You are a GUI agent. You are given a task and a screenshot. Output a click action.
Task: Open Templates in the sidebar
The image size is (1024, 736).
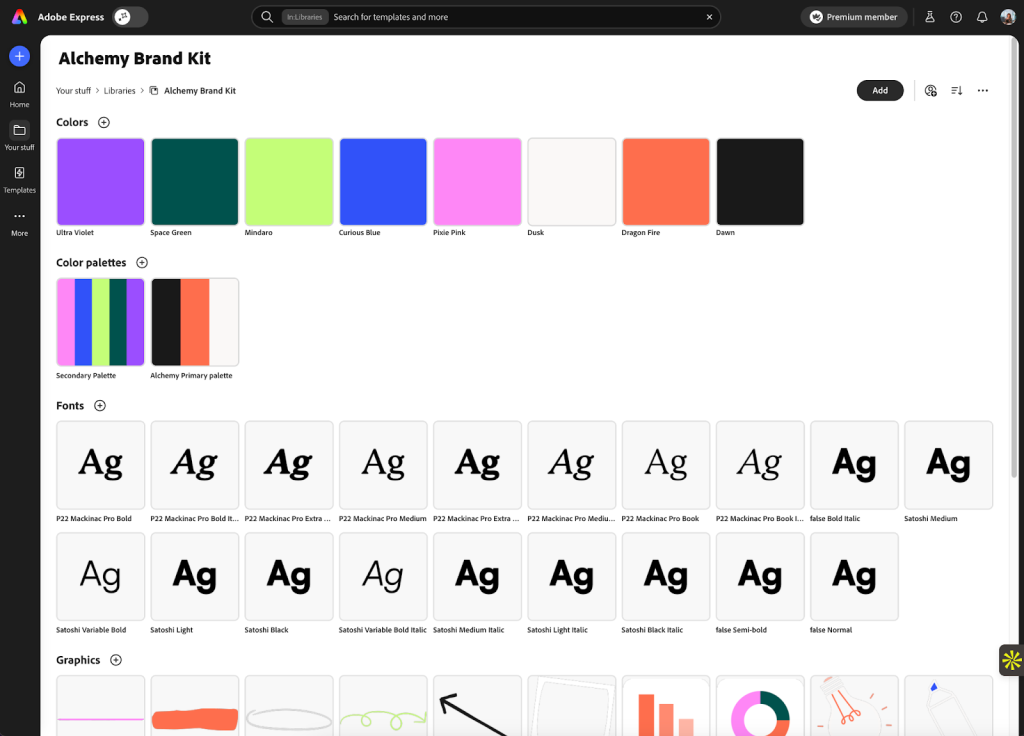20,180
